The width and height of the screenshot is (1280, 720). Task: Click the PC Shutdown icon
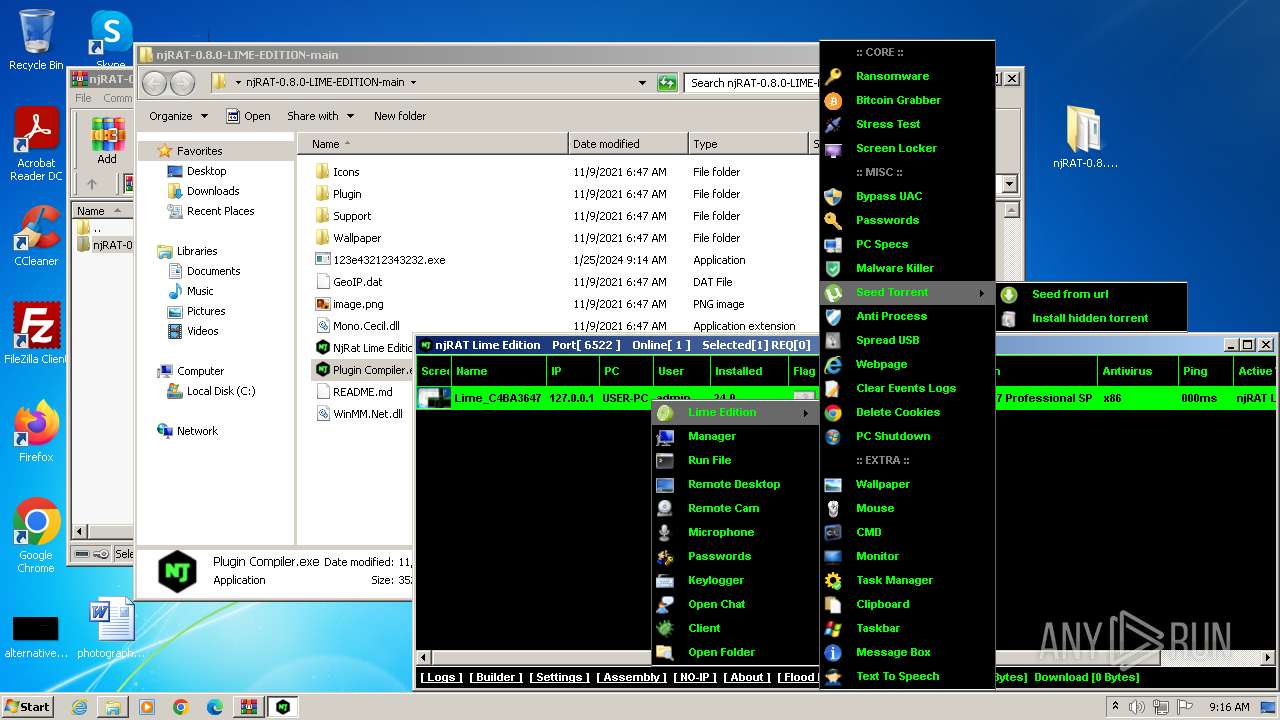[x=833, y=436]
